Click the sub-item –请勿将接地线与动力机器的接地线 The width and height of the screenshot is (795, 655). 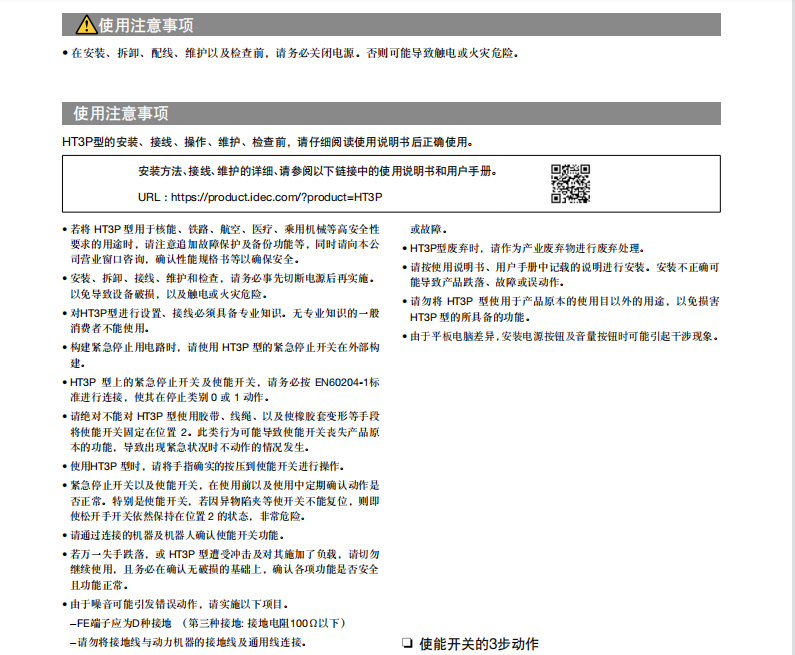tap(189, 642)
